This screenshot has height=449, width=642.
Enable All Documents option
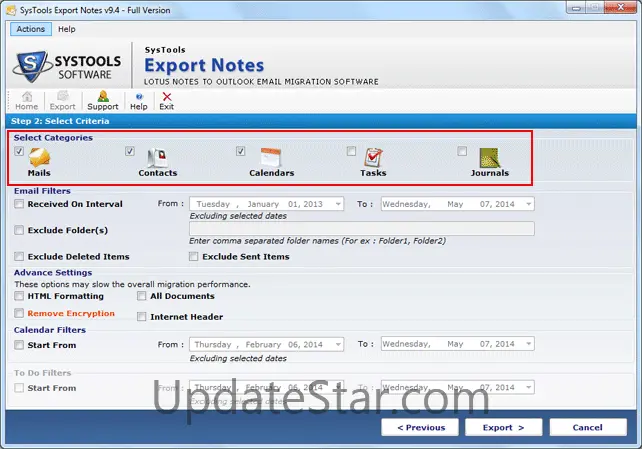click(142, 296)
